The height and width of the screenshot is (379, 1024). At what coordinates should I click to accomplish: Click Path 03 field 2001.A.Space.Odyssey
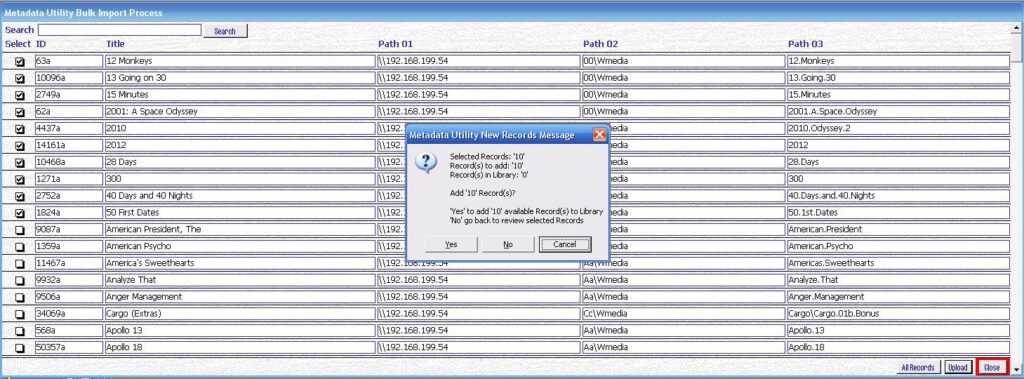coord(898,112)
